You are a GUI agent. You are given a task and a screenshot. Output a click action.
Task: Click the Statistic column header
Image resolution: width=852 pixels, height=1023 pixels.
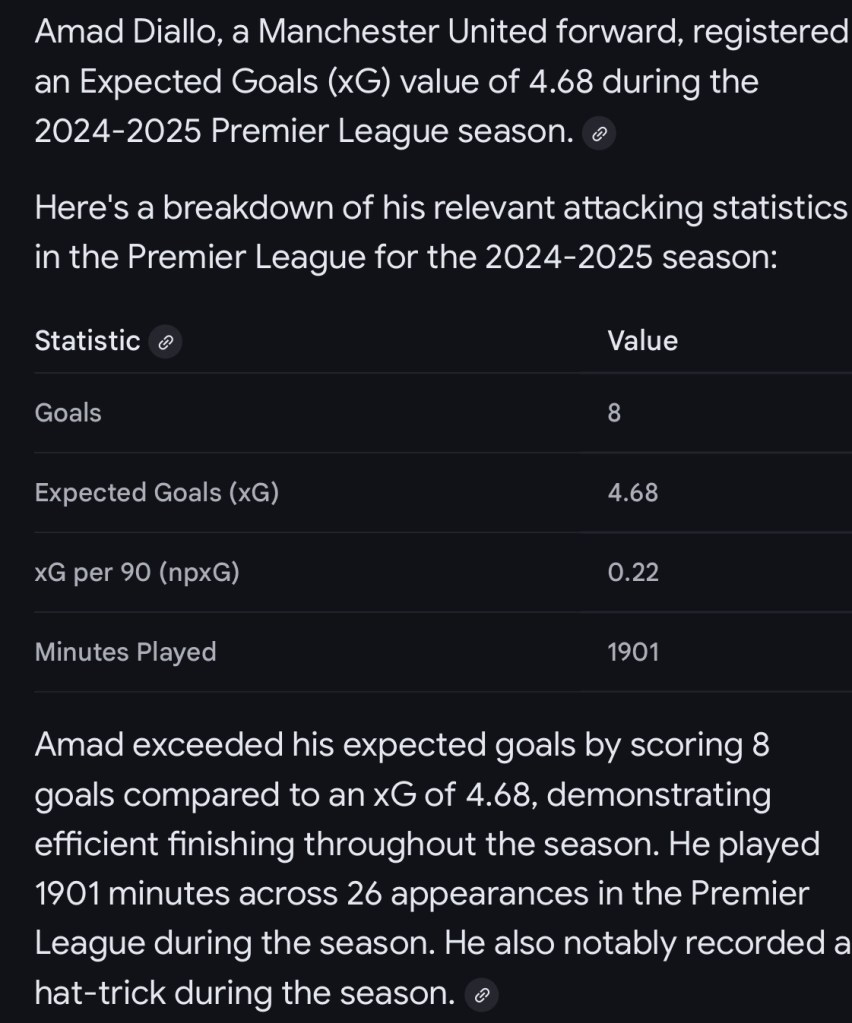(x=87, y=341)
